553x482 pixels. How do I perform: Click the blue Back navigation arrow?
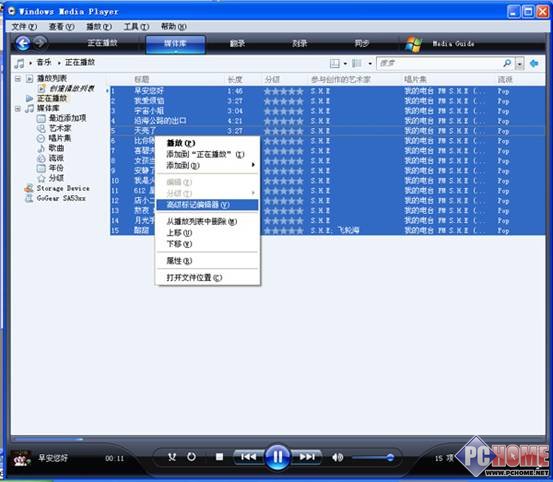click(23, 43)
